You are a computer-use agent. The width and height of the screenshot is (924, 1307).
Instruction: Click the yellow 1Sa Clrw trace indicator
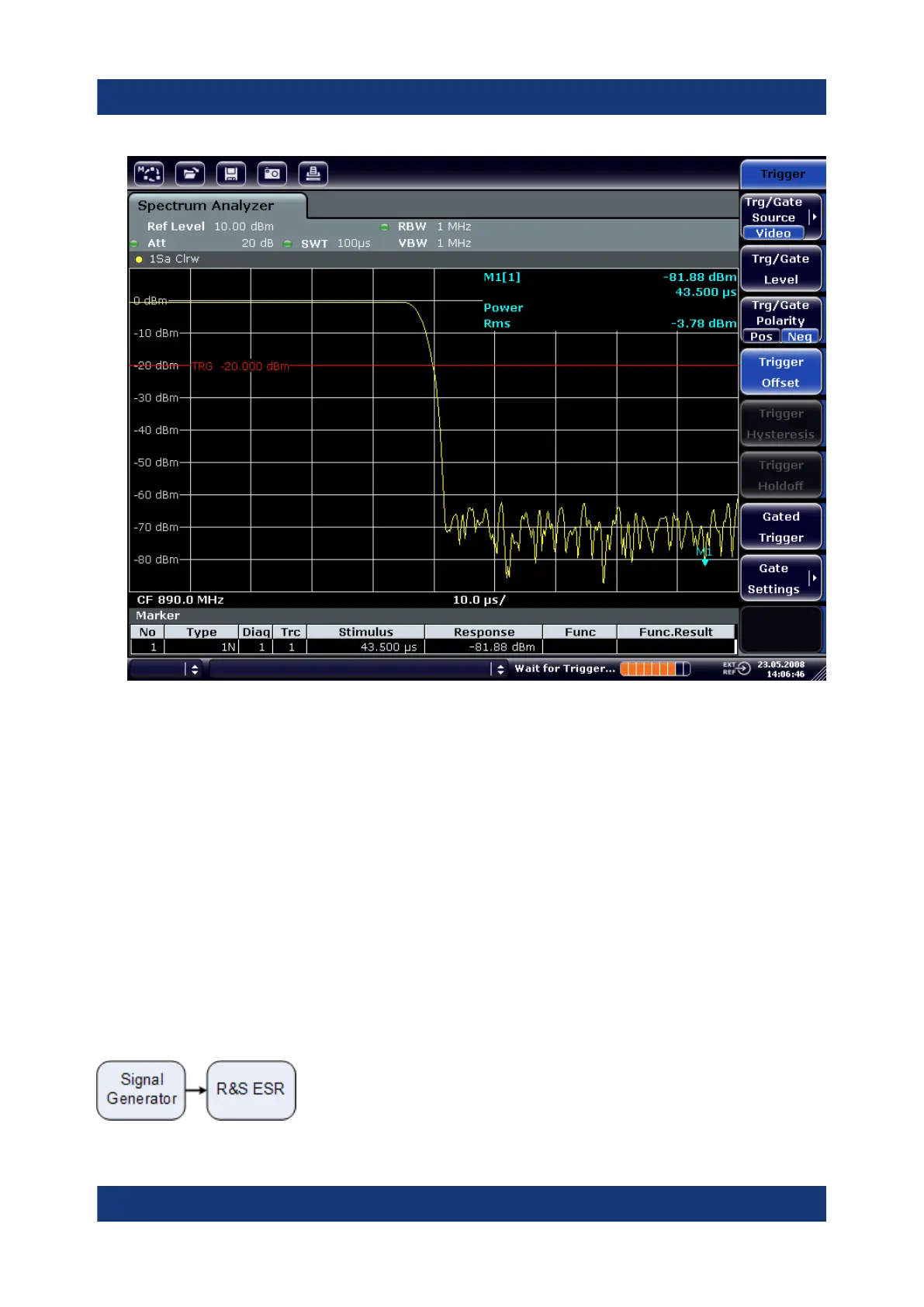139,259
